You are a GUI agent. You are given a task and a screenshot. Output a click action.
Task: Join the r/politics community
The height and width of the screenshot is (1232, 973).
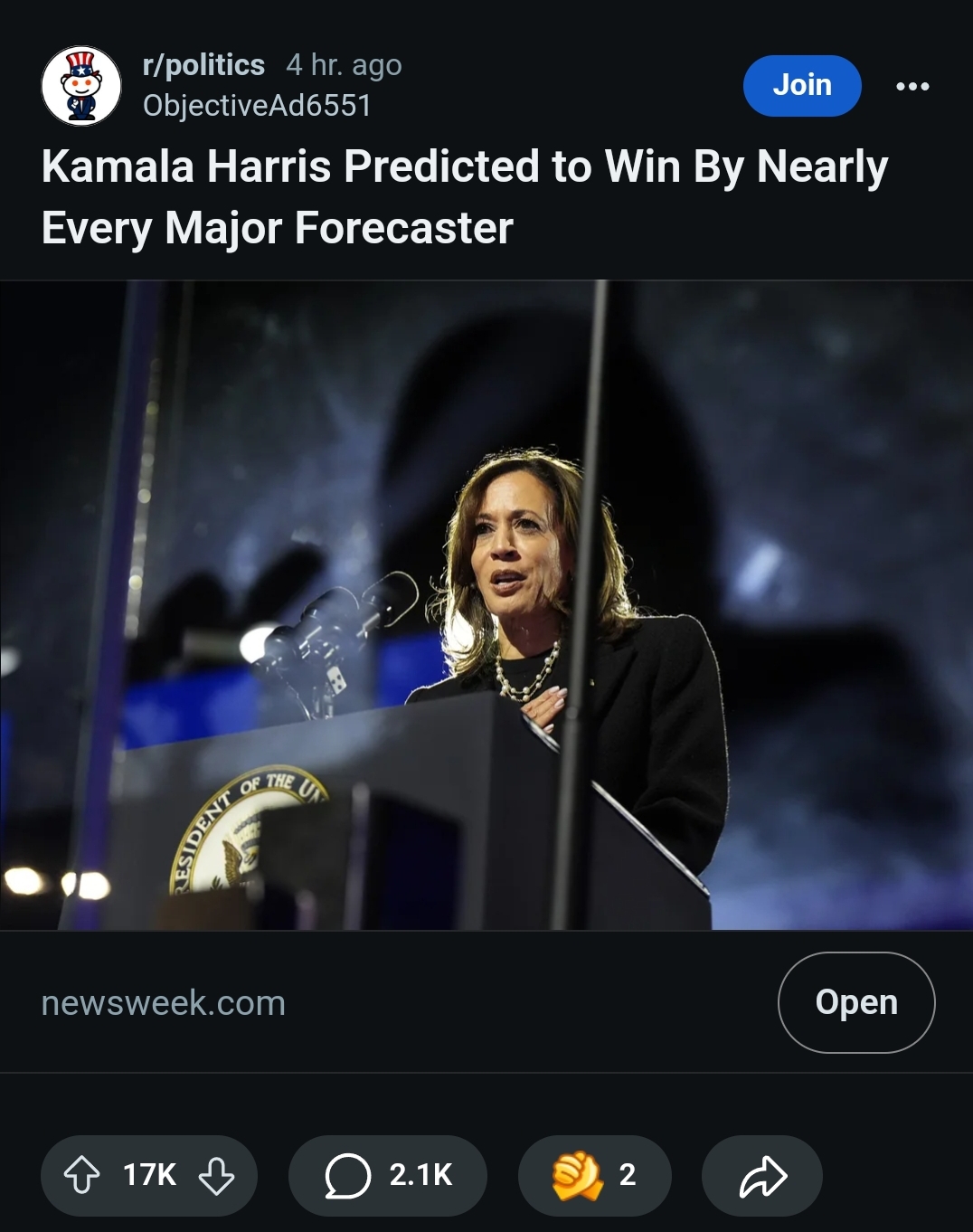pos(802,85)
